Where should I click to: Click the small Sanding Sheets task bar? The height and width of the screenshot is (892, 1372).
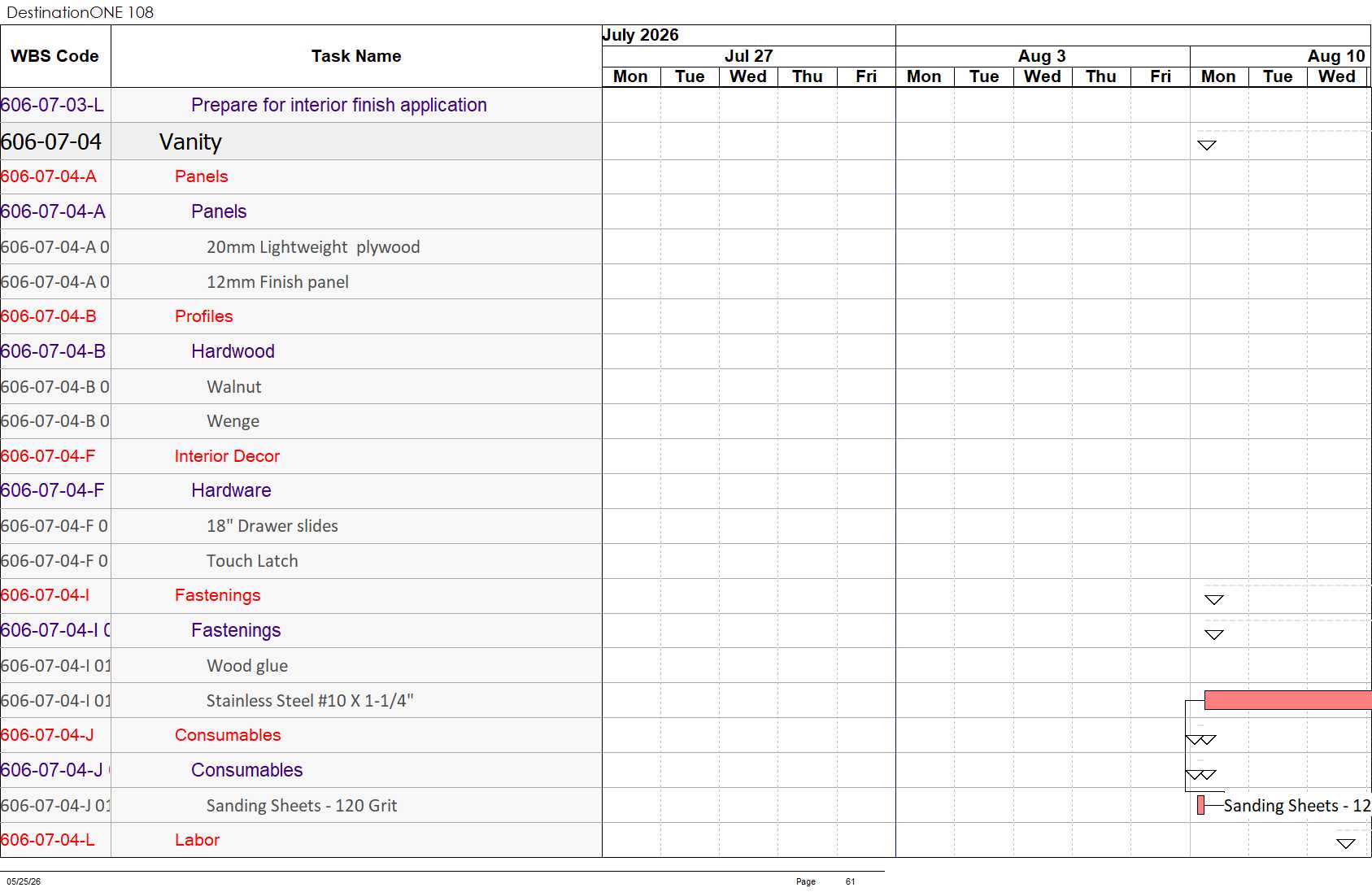point(1200,806)
